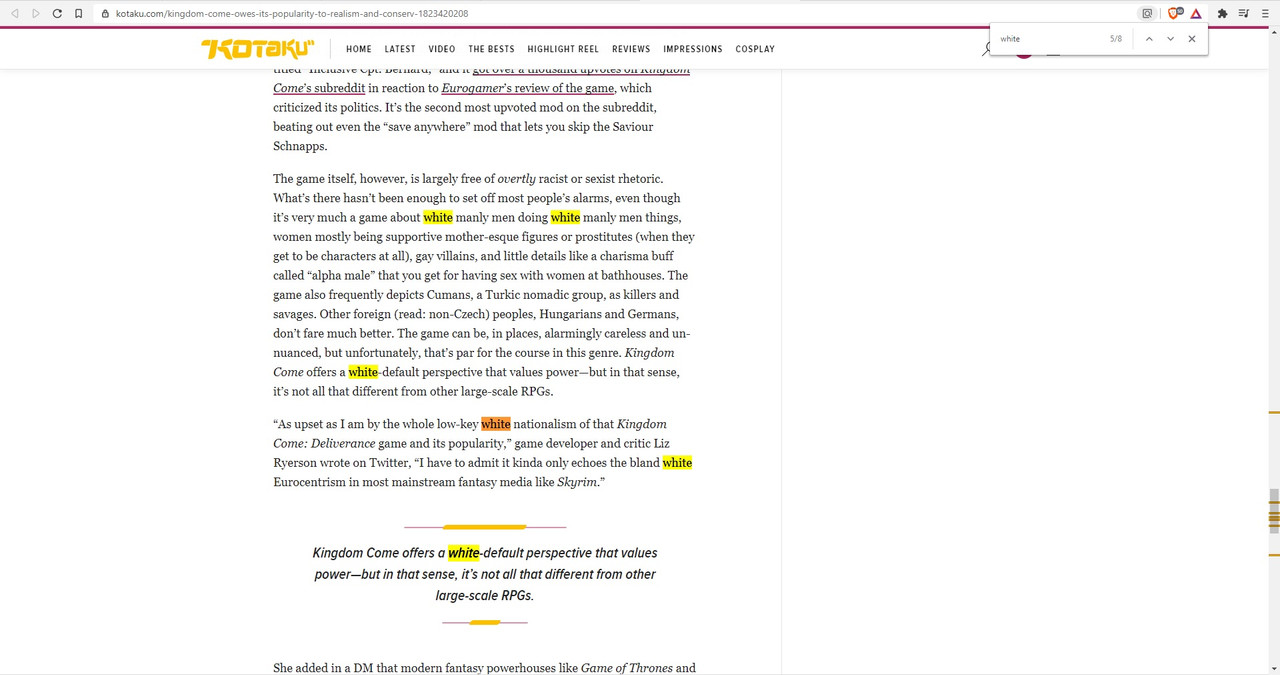The image size is (1280, 675).
Task: Open the COSPLAY nav item
Action: click(x=755, y=49)
